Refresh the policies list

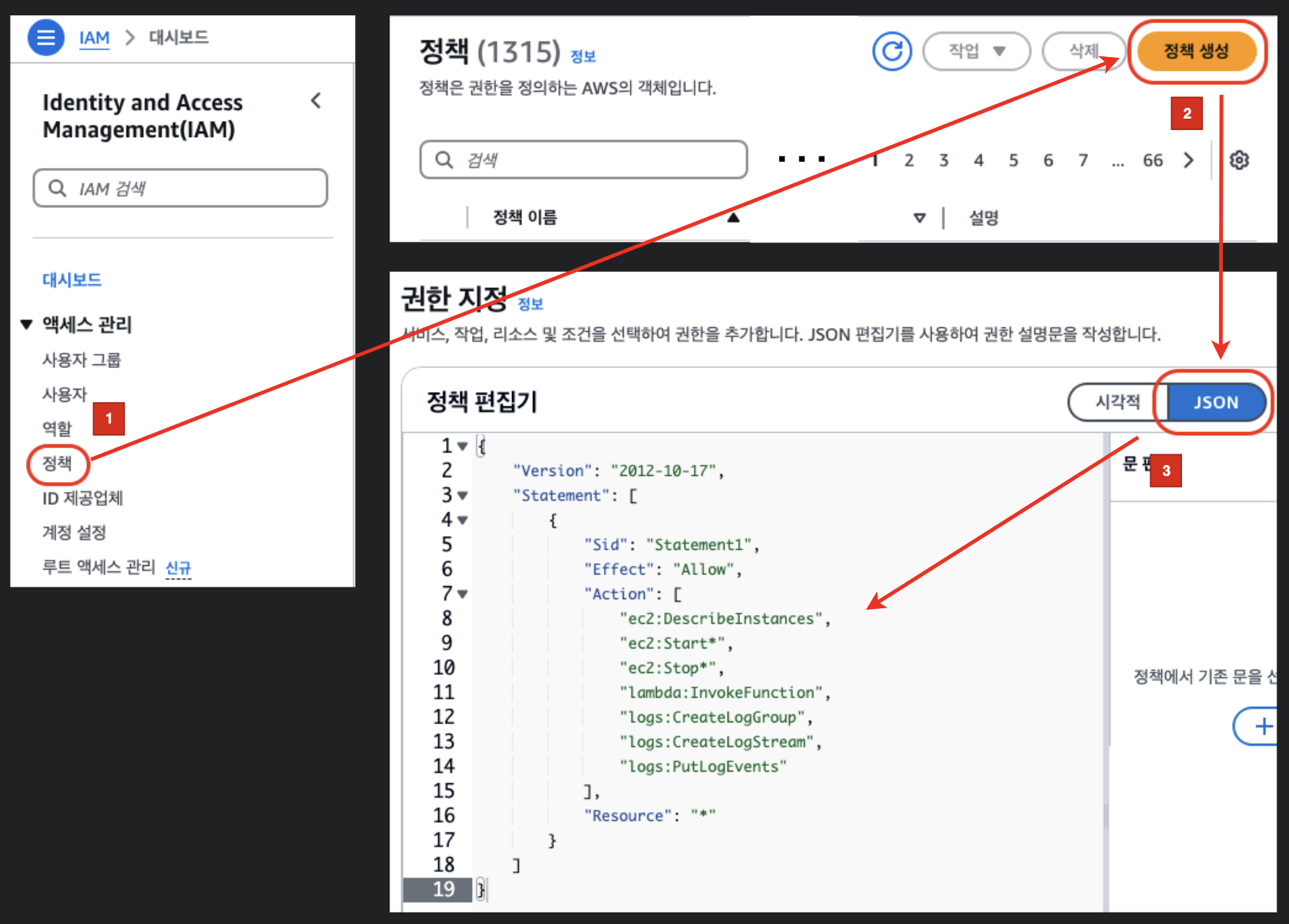[892, 52]
